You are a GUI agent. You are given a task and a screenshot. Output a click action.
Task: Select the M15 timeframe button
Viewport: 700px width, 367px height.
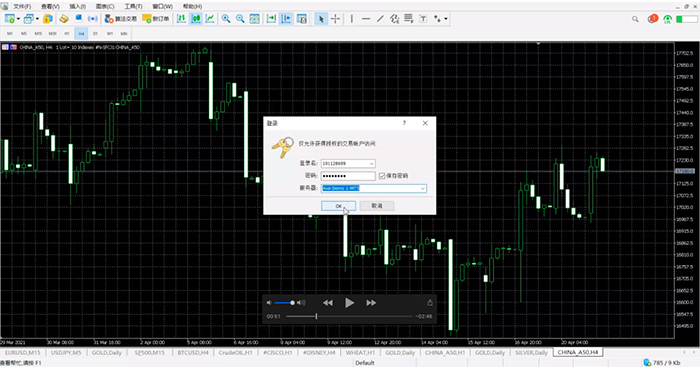[38, 33]
